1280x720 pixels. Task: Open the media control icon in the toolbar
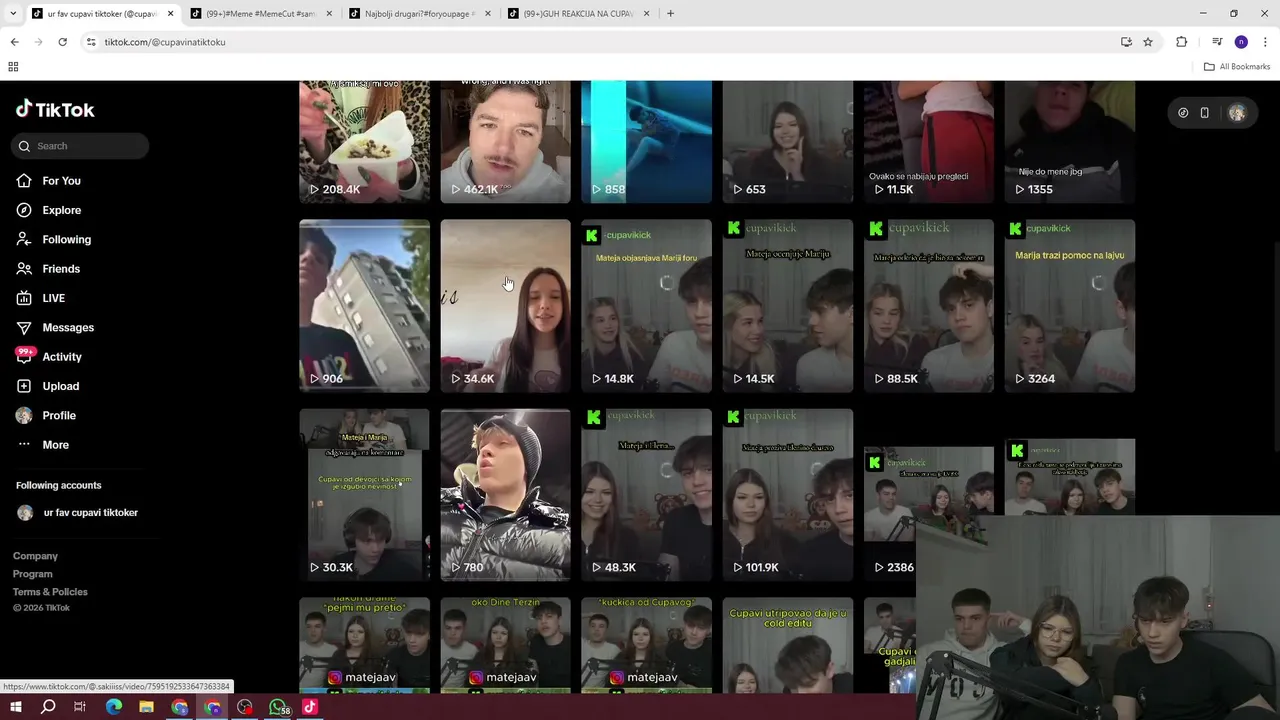click(x=1217, y=42)
